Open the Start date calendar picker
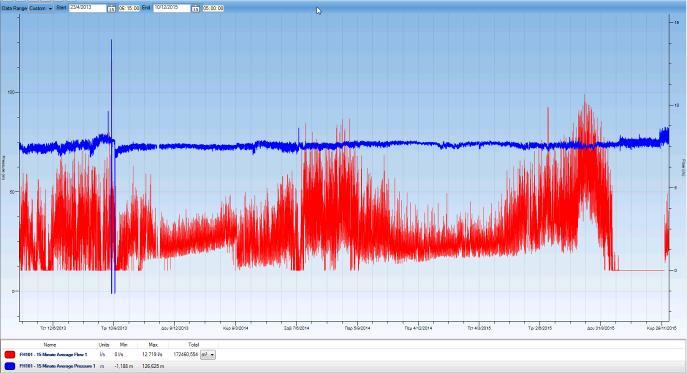This screenshot has height=373, width=687. 111,8
